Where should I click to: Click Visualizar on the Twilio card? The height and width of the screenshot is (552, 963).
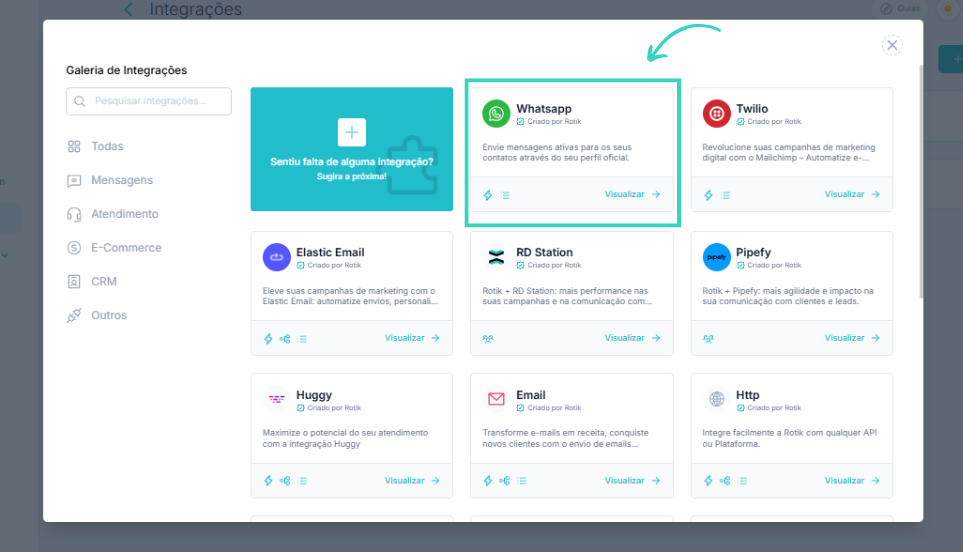pyautogui.click(x=852, y=194)
